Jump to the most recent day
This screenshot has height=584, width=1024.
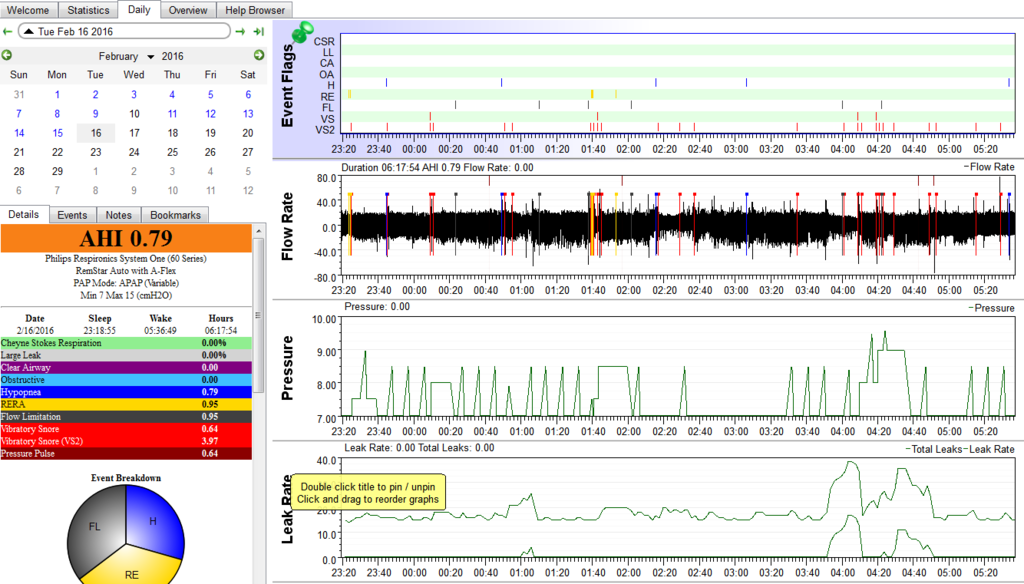[258, 32]
